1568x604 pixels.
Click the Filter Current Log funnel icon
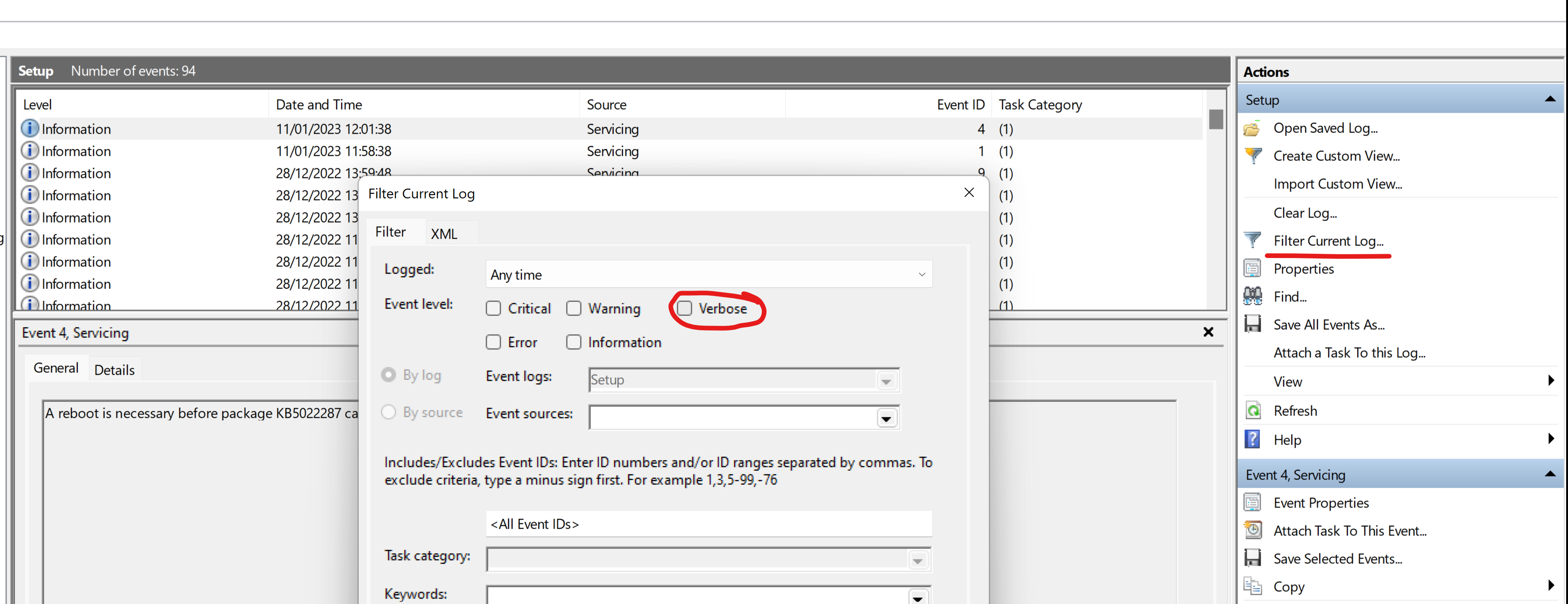click(x=1253, y=240)
